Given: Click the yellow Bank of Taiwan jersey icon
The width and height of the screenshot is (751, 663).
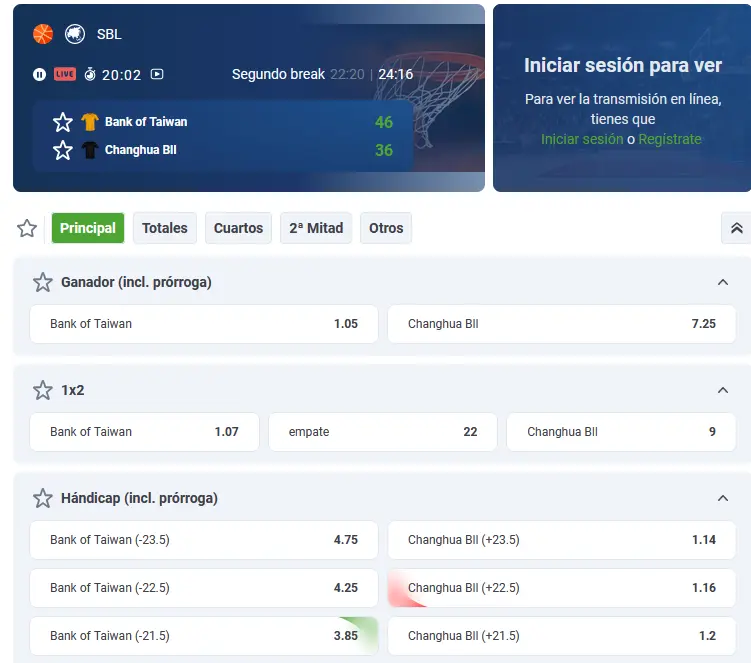Looking at the screenshot, I should (x=90, y=122).
